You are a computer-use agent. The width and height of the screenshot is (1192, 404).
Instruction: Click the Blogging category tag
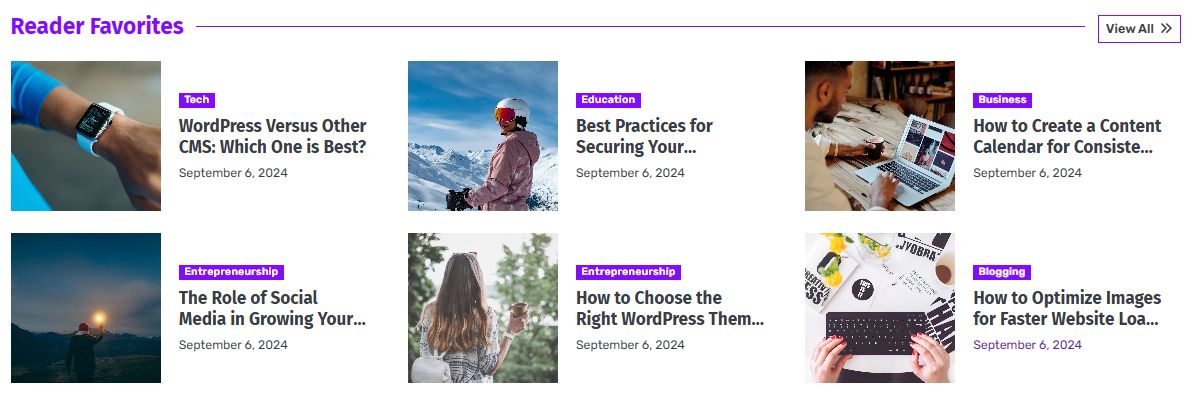(x=1001, y=272)
